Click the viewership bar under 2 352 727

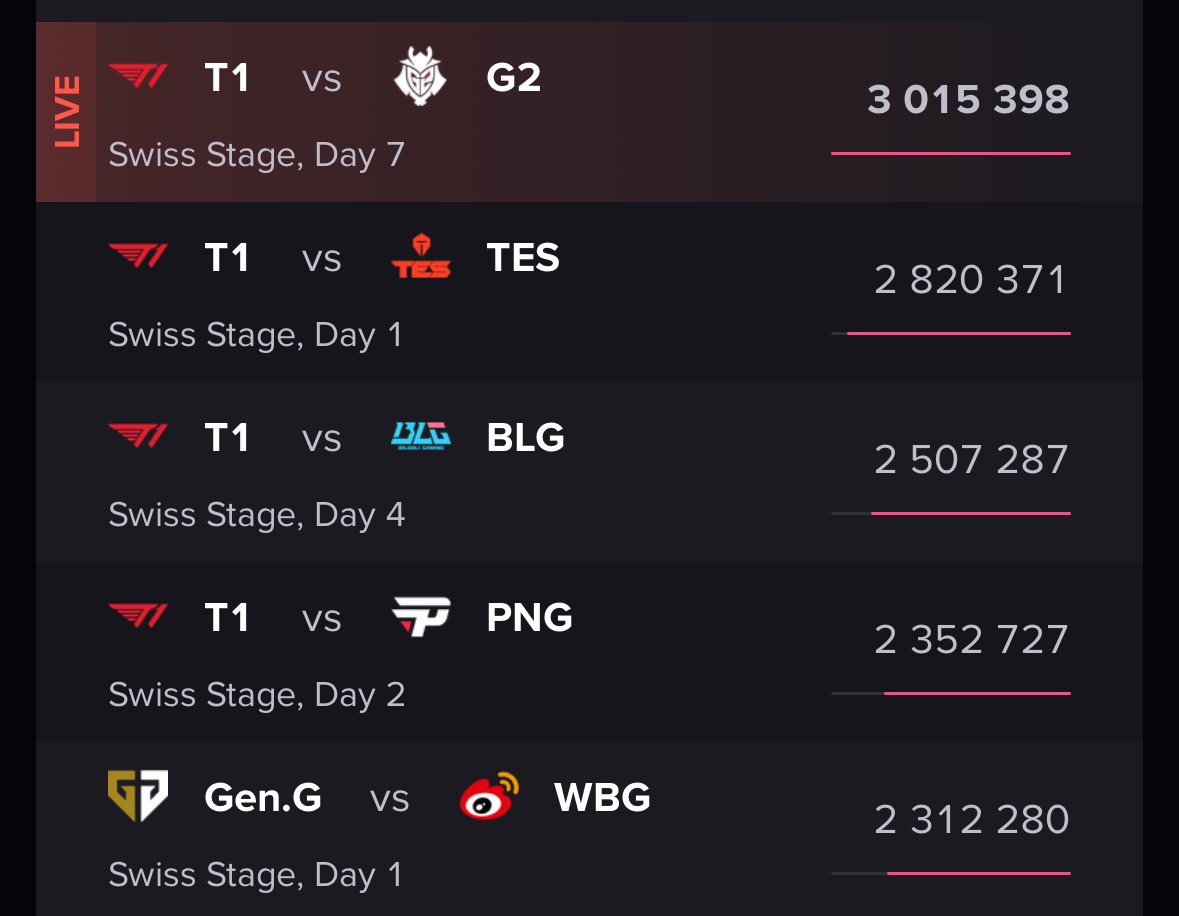point(950,693)
